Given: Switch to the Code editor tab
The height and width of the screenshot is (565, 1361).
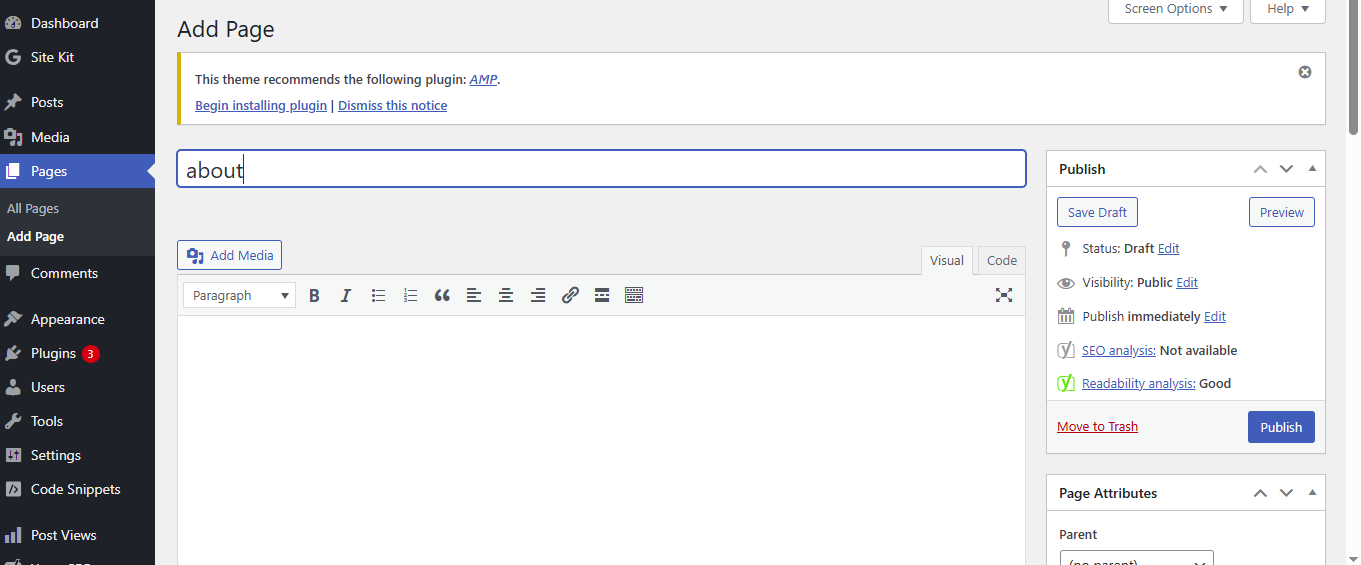Looking at the screenshot, I should [1001, 260].
